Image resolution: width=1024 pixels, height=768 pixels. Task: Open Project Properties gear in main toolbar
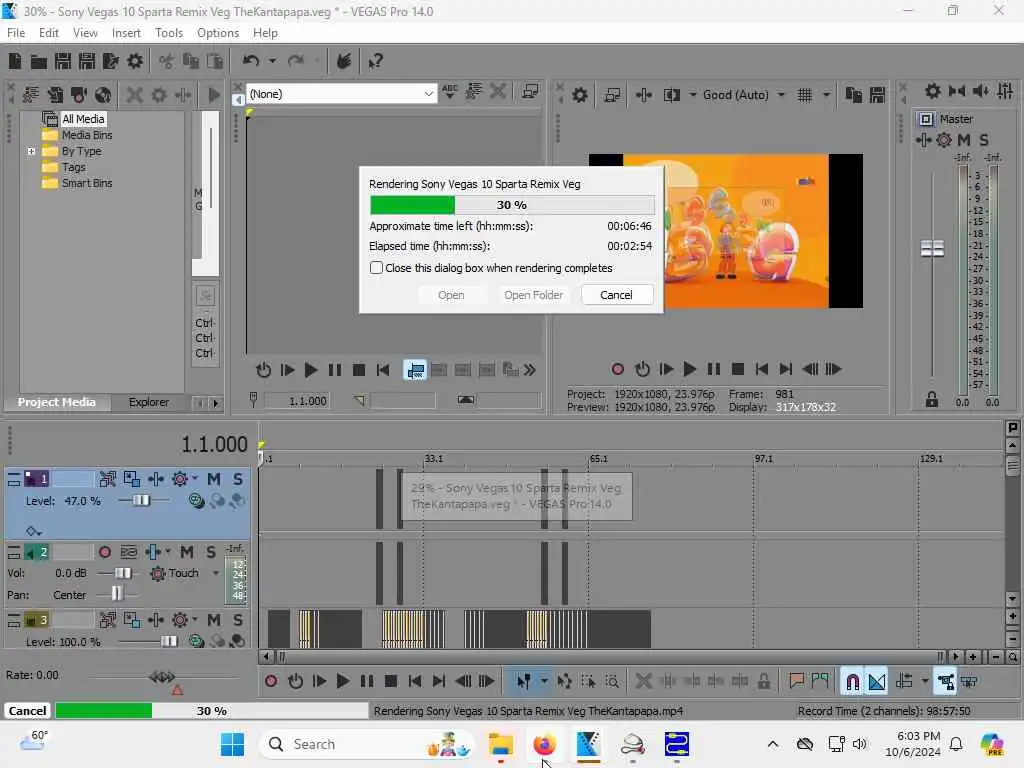135,61
